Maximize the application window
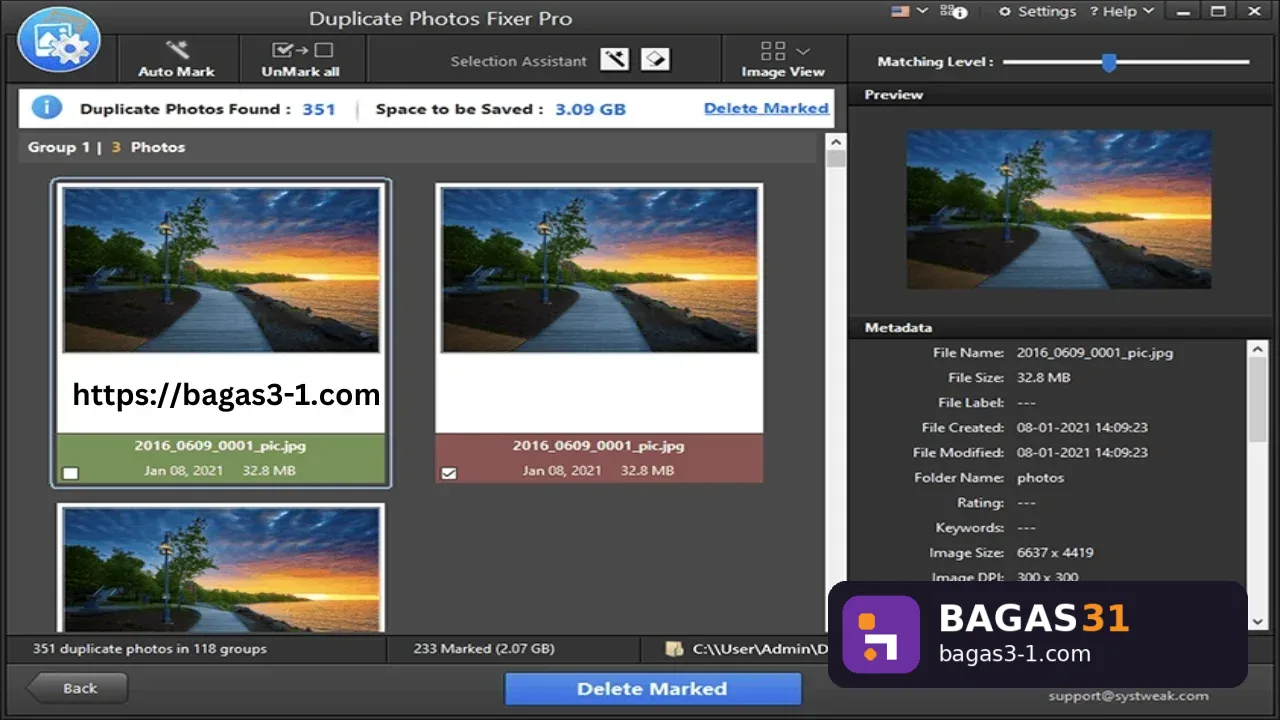The image size is (1280, 720). tap(1218, 12)
